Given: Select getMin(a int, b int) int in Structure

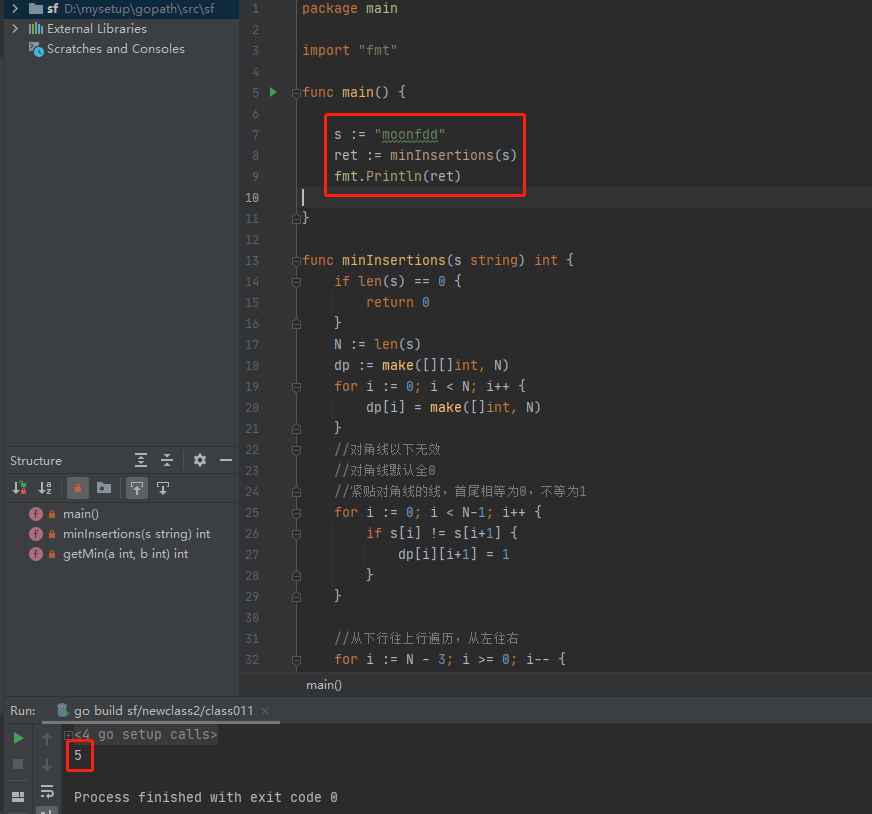Looking at the screenshot, I should 125,554.
